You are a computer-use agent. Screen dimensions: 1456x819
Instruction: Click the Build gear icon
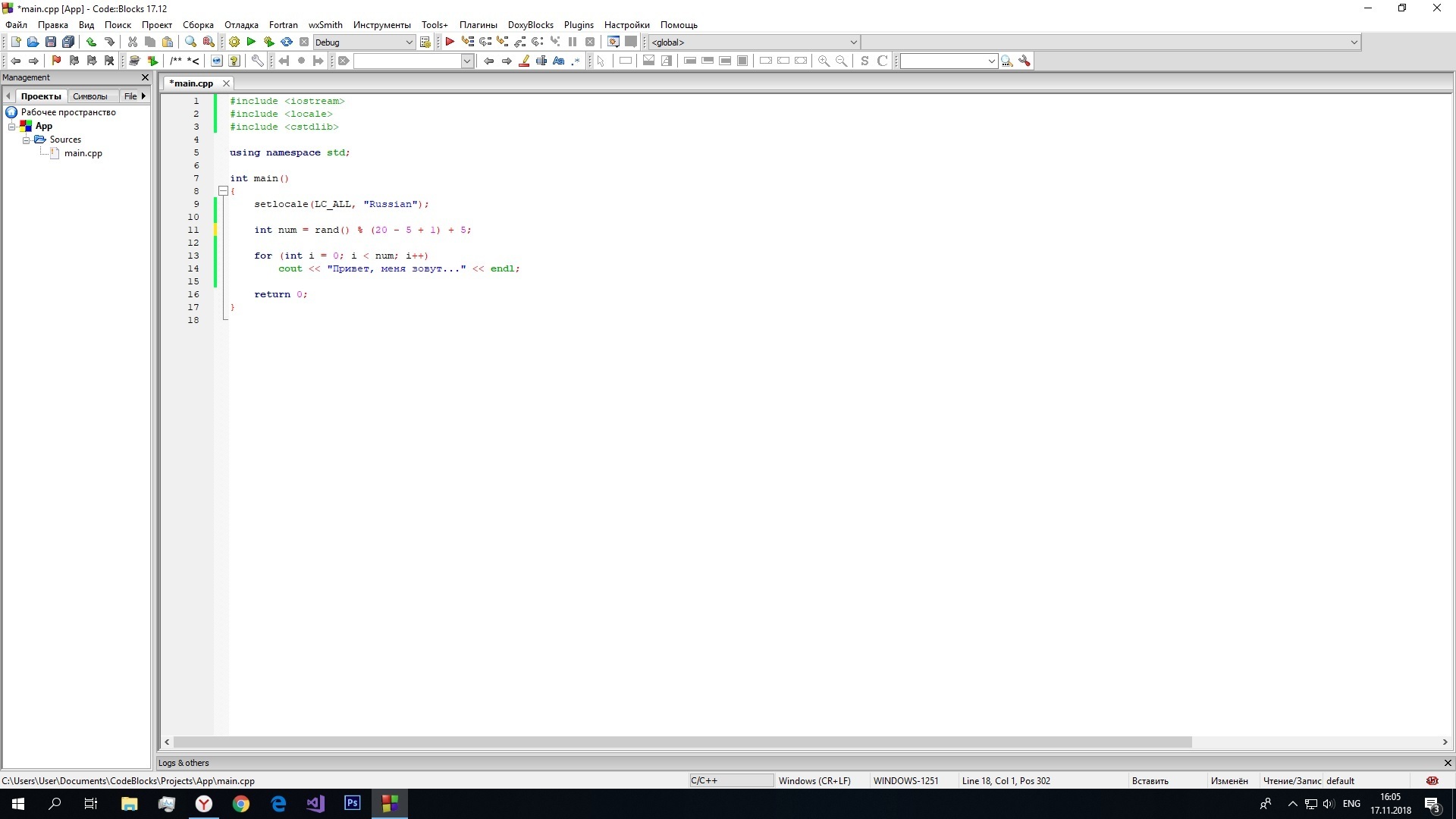point(234,42)
